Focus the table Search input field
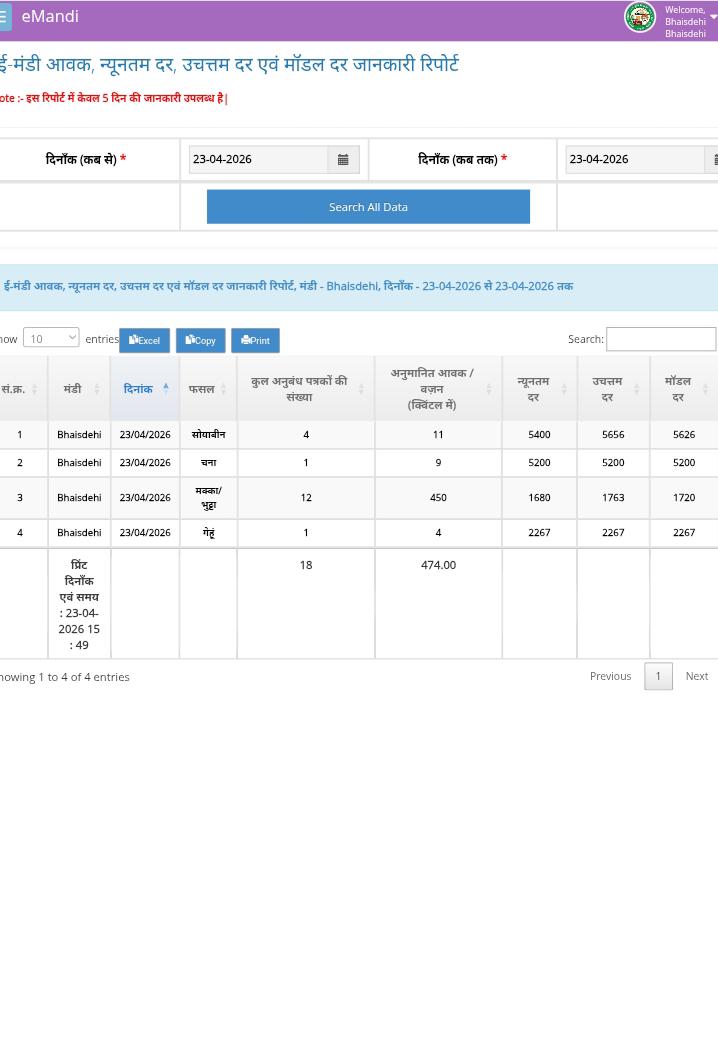 point(660,339)
